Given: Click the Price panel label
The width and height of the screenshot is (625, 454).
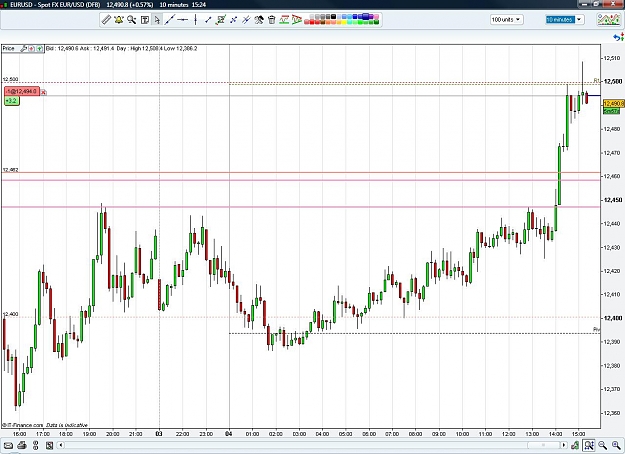Looking at the screenshot, I should point(9,49).
